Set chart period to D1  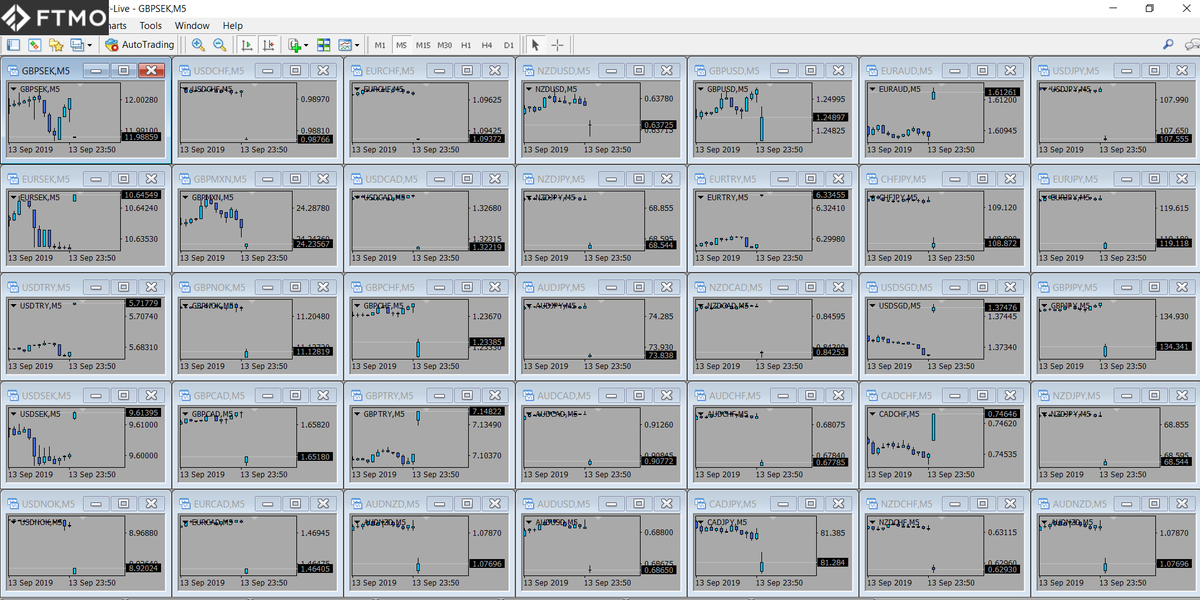coord(509,45)
